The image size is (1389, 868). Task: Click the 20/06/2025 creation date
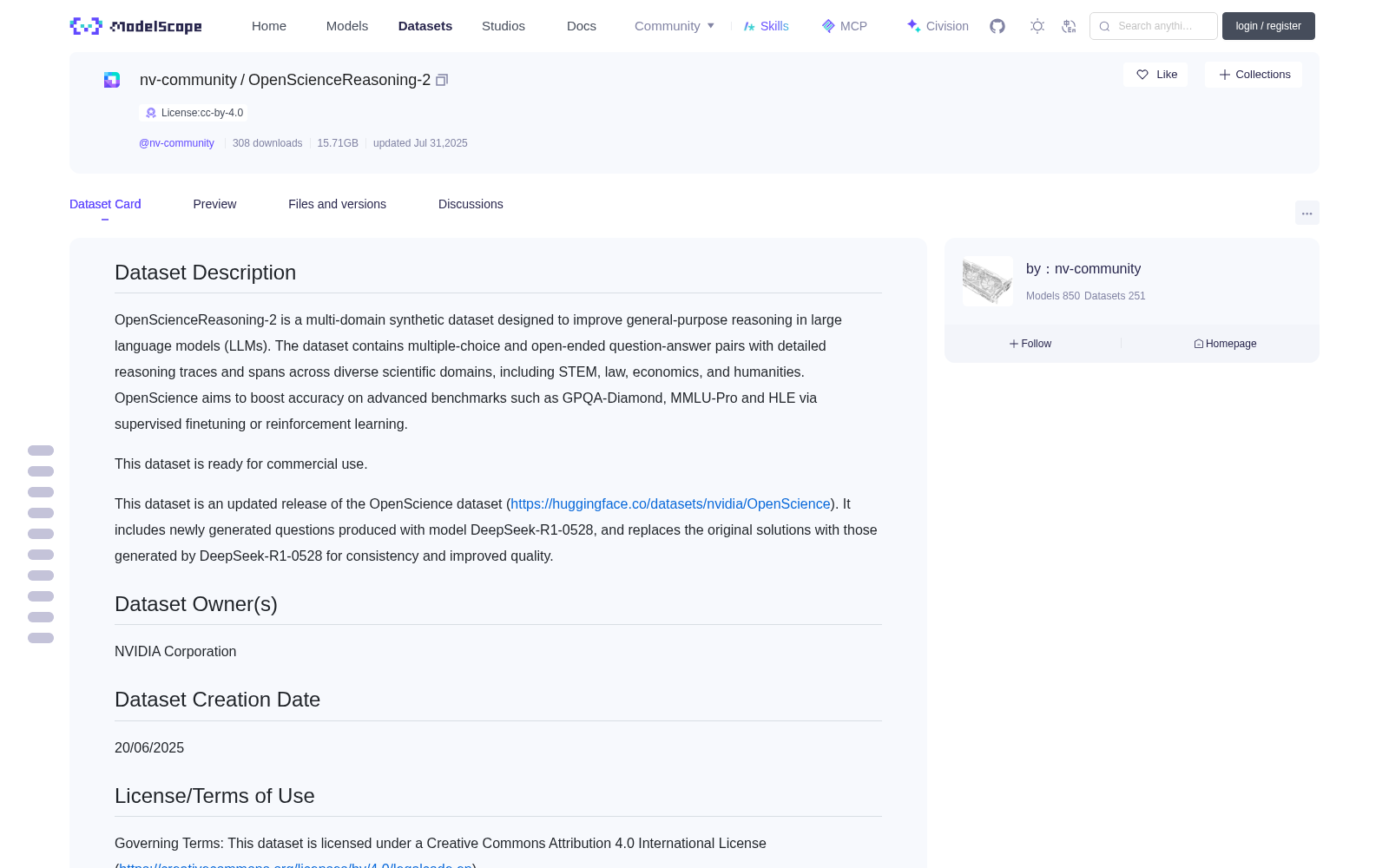149,748
